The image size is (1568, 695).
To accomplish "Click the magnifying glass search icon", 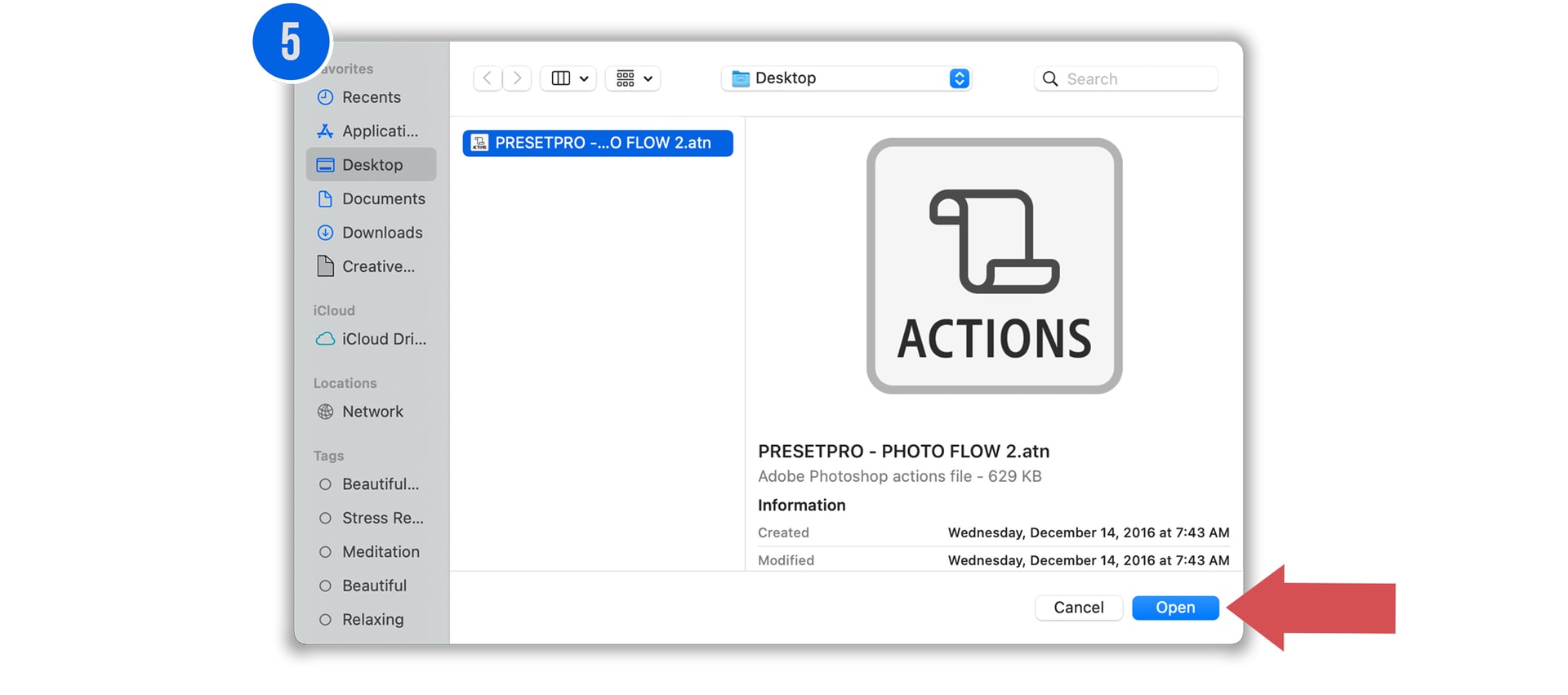I will point(1050,78).
